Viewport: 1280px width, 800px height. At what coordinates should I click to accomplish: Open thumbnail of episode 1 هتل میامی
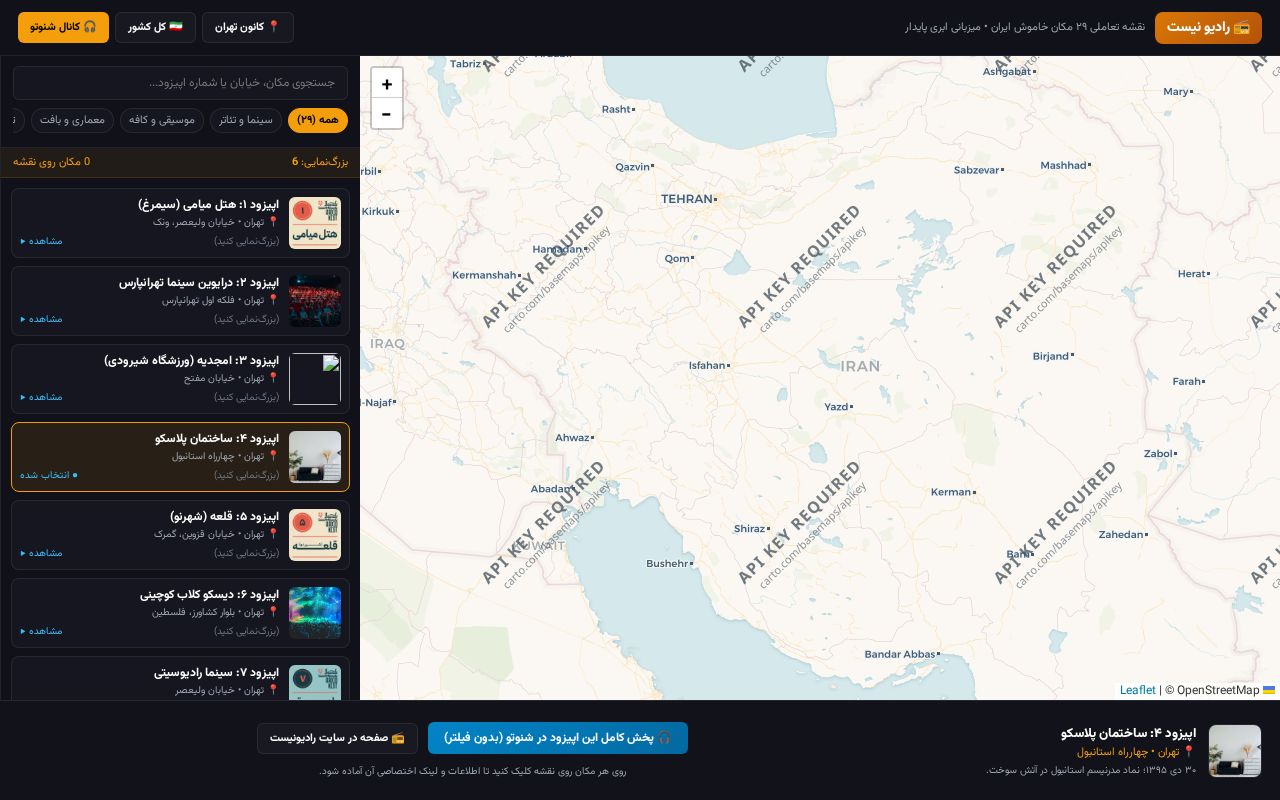click(315, 223)
